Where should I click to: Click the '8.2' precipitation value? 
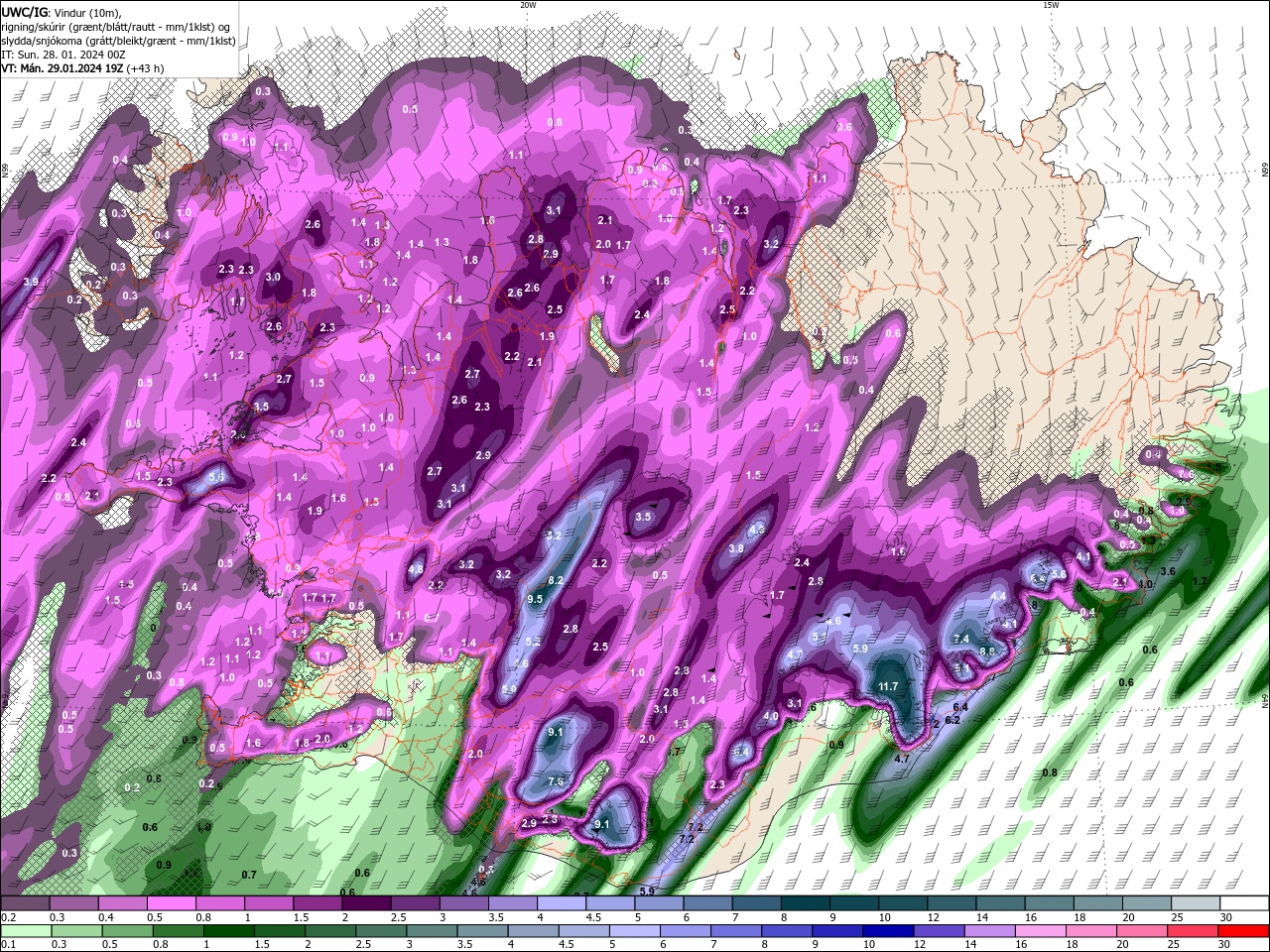pos(556,580)
